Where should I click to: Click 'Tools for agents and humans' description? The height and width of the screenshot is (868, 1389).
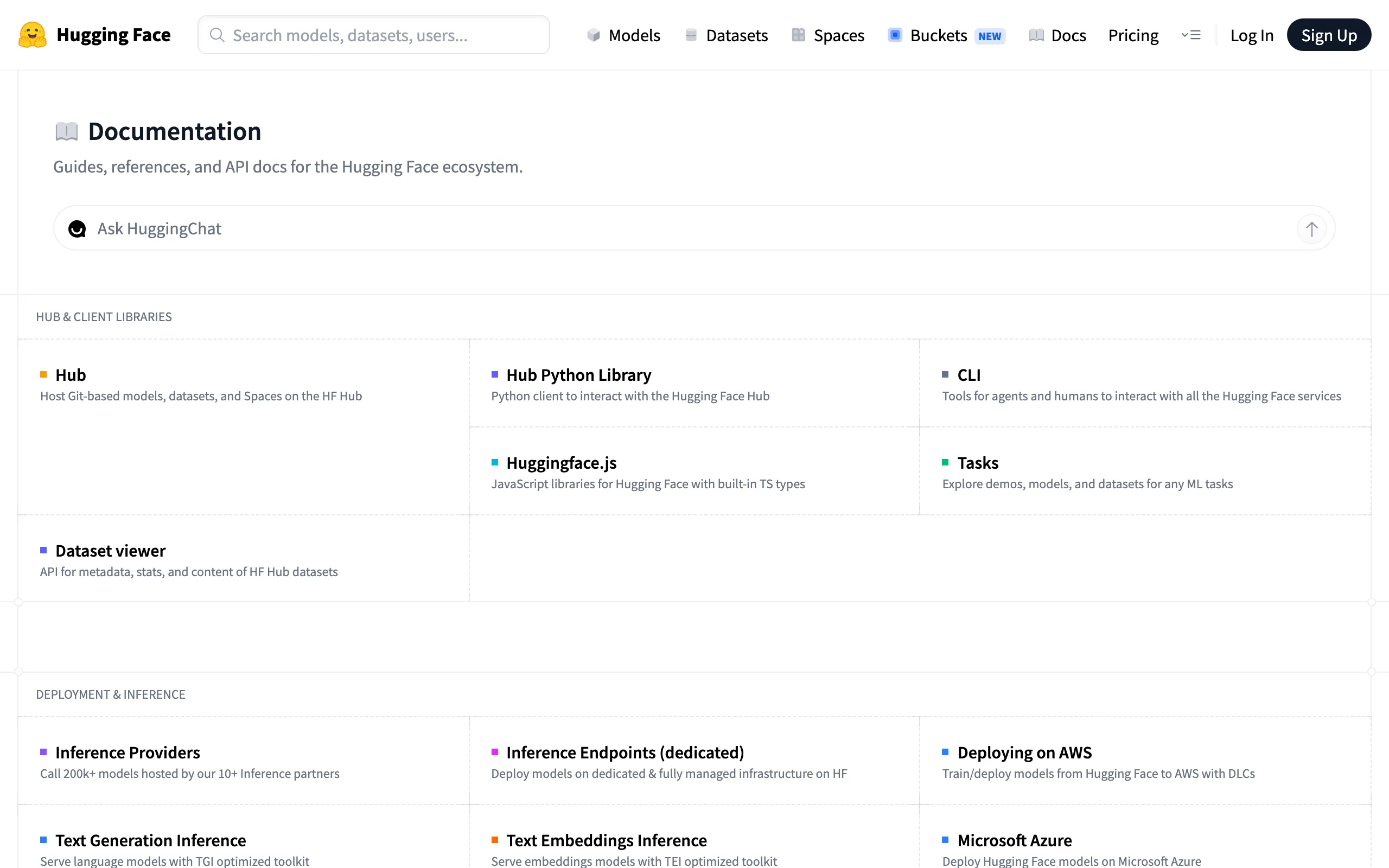pos(1141,396)
